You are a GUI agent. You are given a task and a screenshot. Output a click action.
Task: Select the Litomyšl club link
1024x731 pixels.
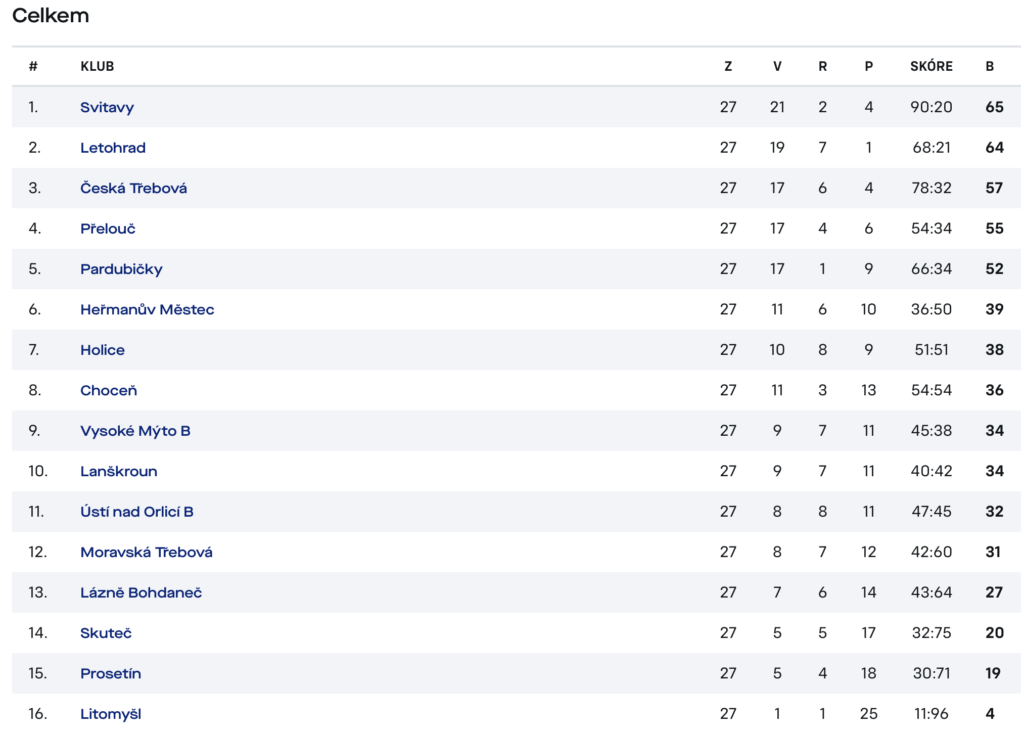(x=111, y=714)
